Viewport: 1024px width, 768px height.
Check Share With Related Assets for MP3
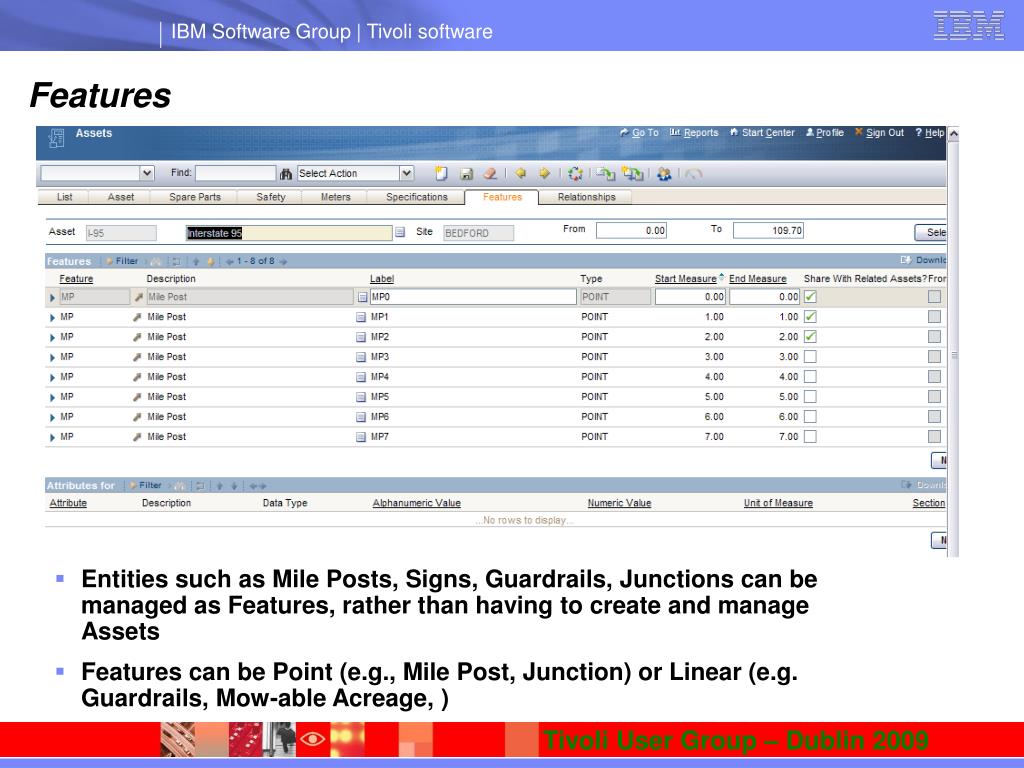(x=810, y=357)
